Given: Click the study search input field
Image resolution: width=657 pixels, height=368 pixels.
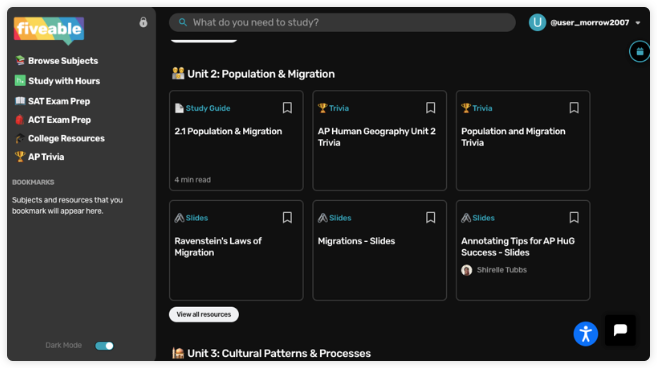Looking at the screenshot, I should pos(342,22).
